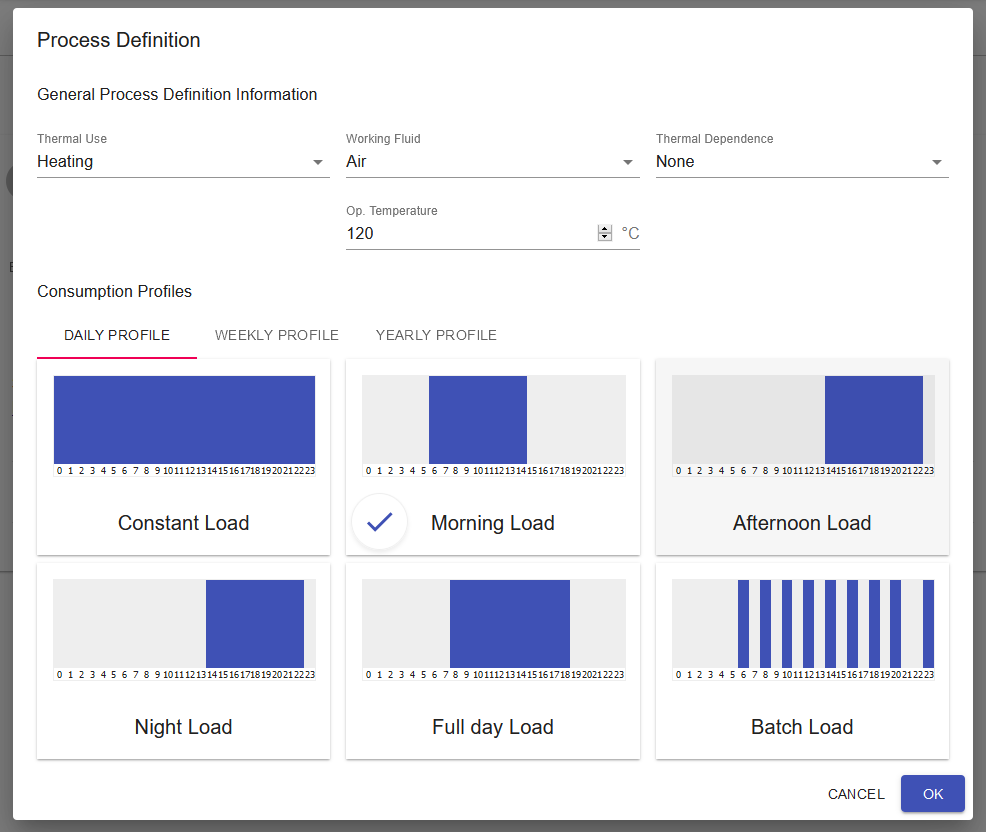
Task: Expand the Working Fluid dropdown
Action: [x=492, y=162]
